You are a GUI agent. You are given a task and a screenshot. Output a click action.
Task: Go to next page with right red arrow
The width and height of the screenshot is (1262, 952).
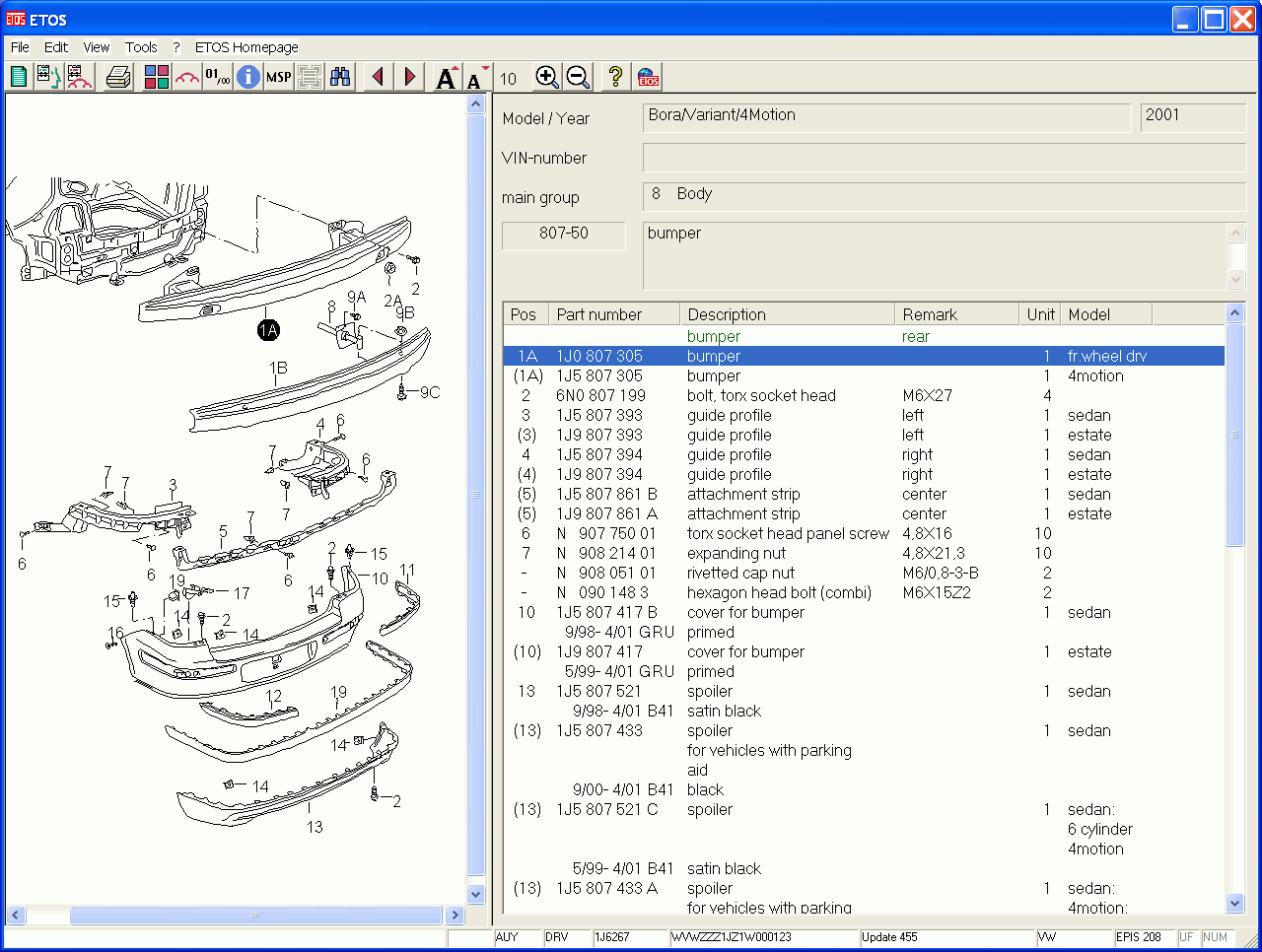tap(409, 77)
